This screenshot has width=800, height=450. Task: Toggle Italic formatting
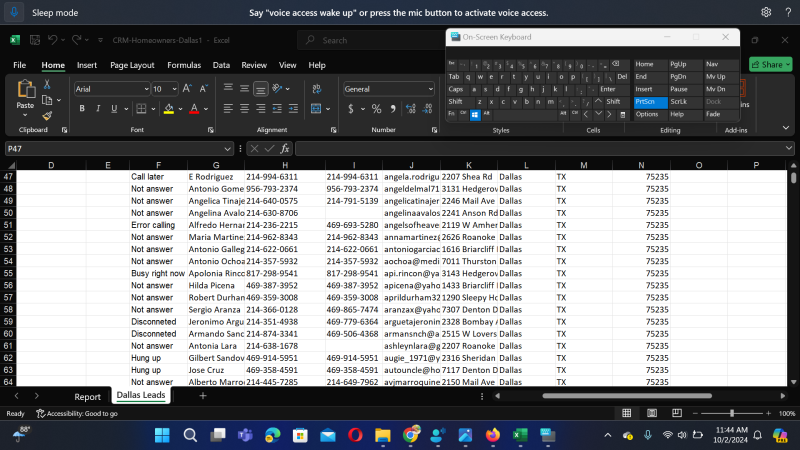(x=98, y=109)
